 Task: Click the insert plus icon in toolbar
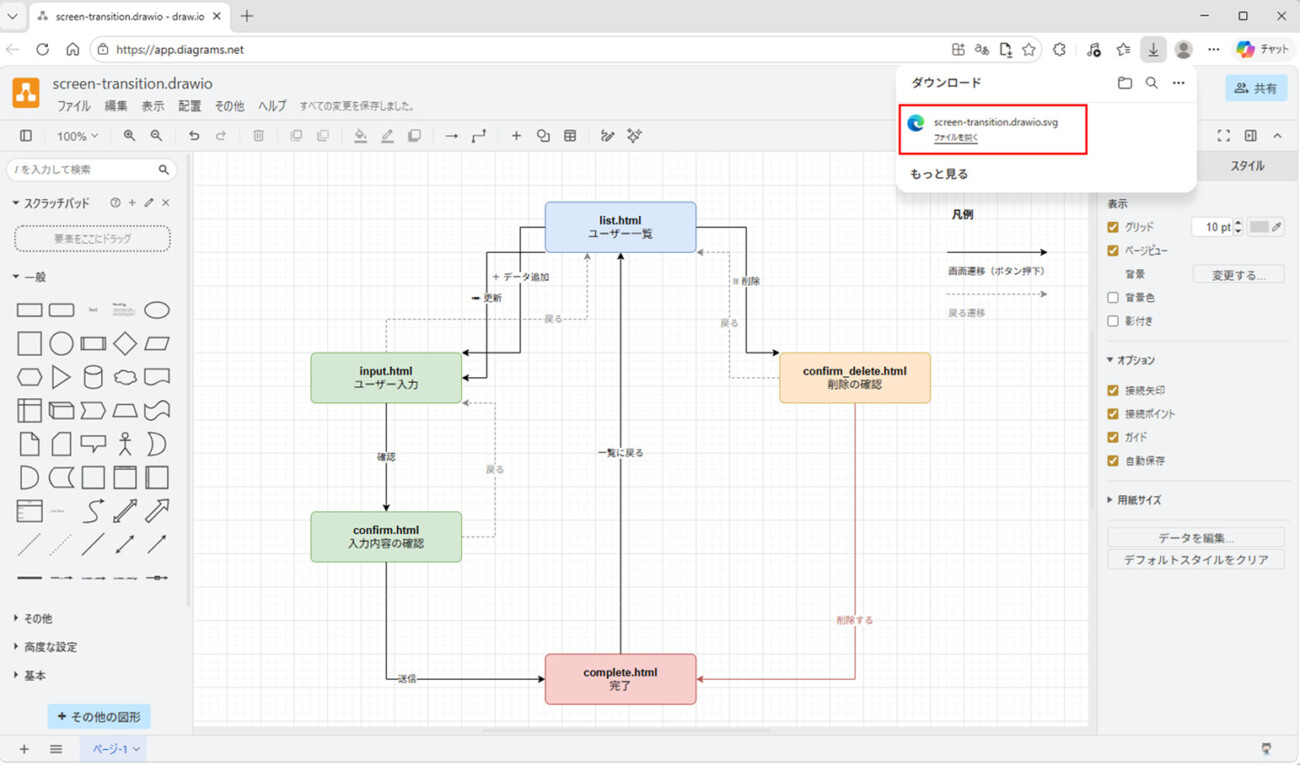(516, 136)
